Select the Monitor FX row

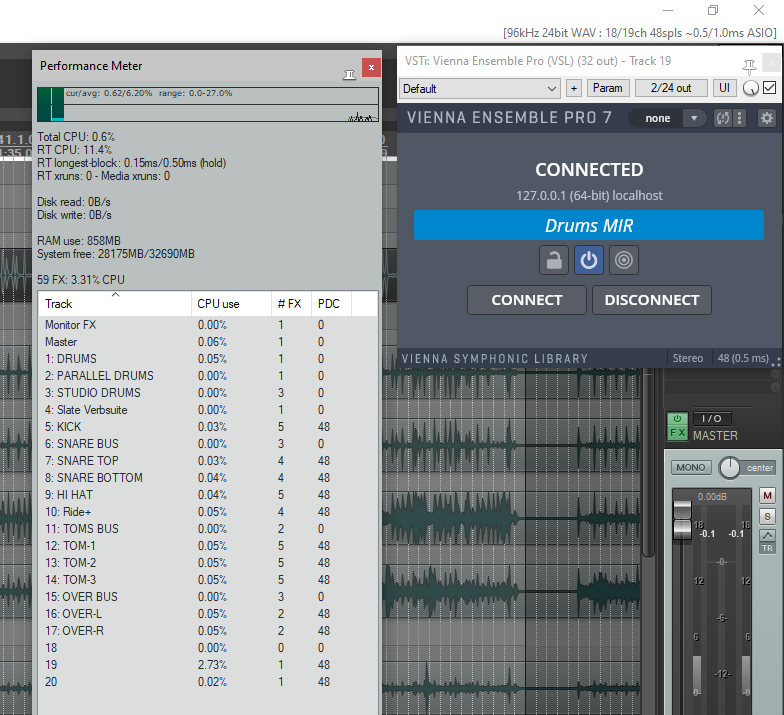point(208,325)
